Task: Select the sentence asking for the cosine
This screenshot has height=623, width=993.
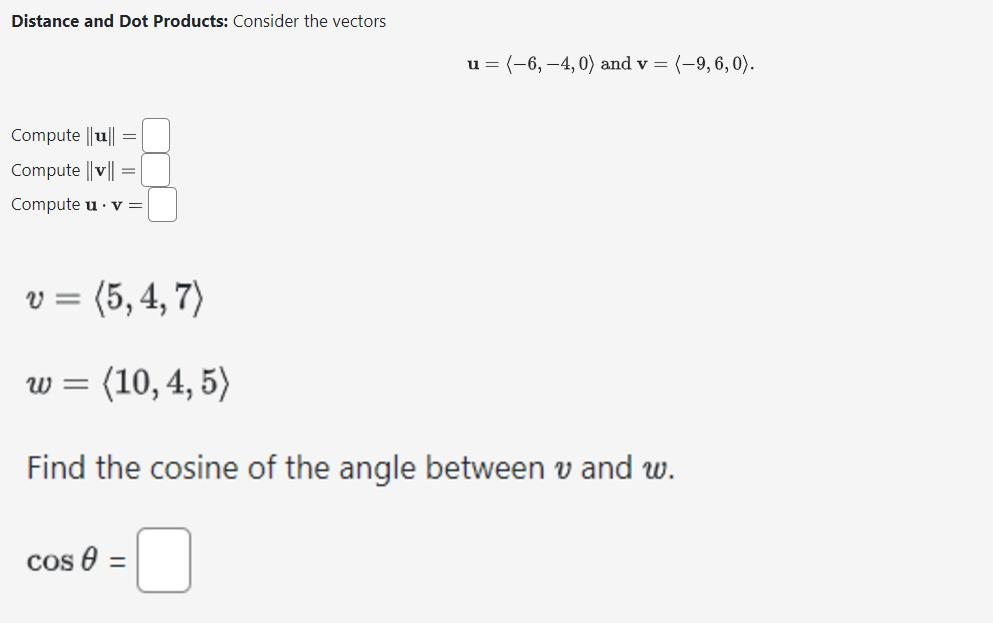Action: (x=348, y=467)
